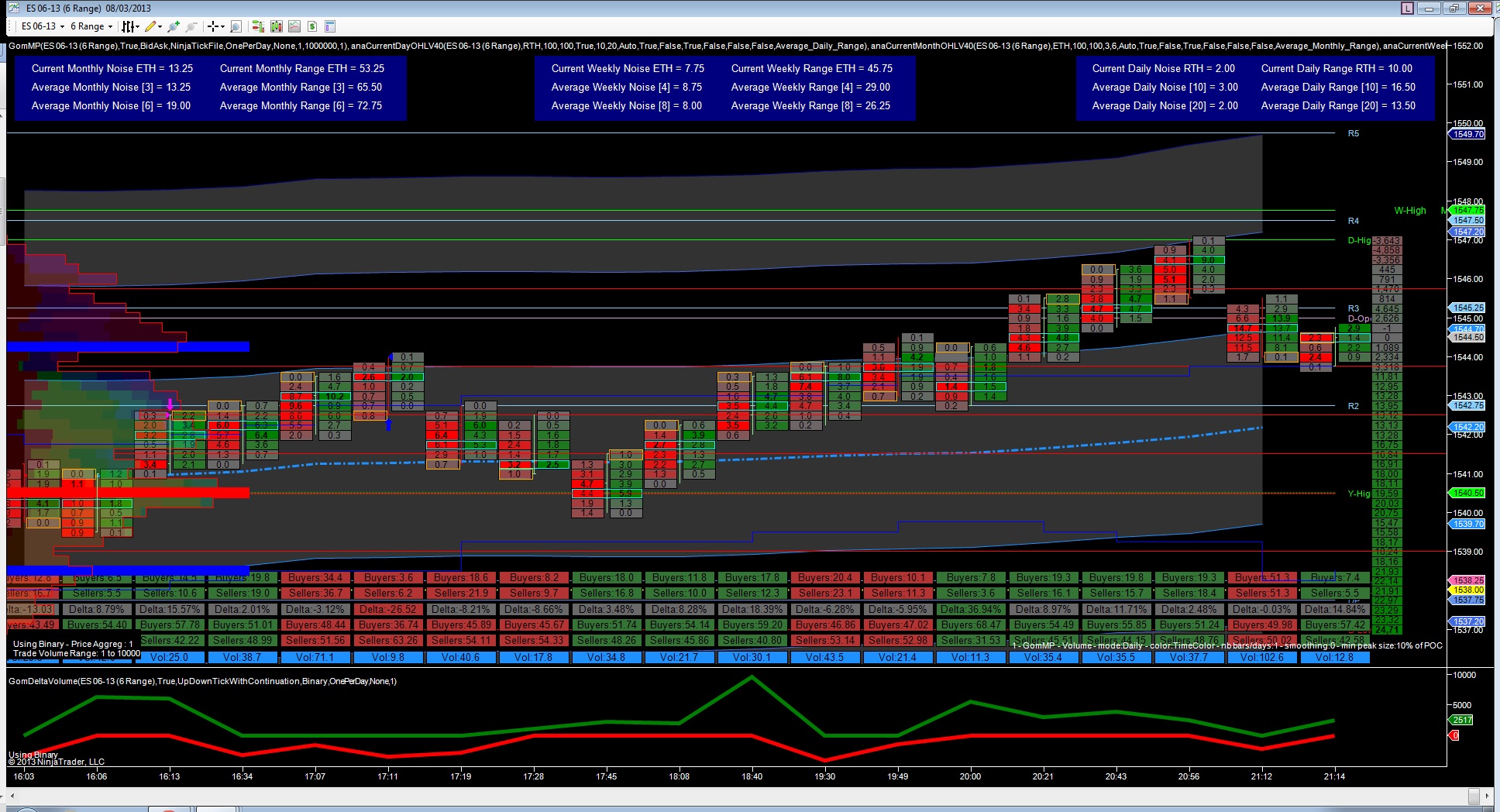
Task: Click the 'Delta:36.94%' cell
Action: pos(971,609)
